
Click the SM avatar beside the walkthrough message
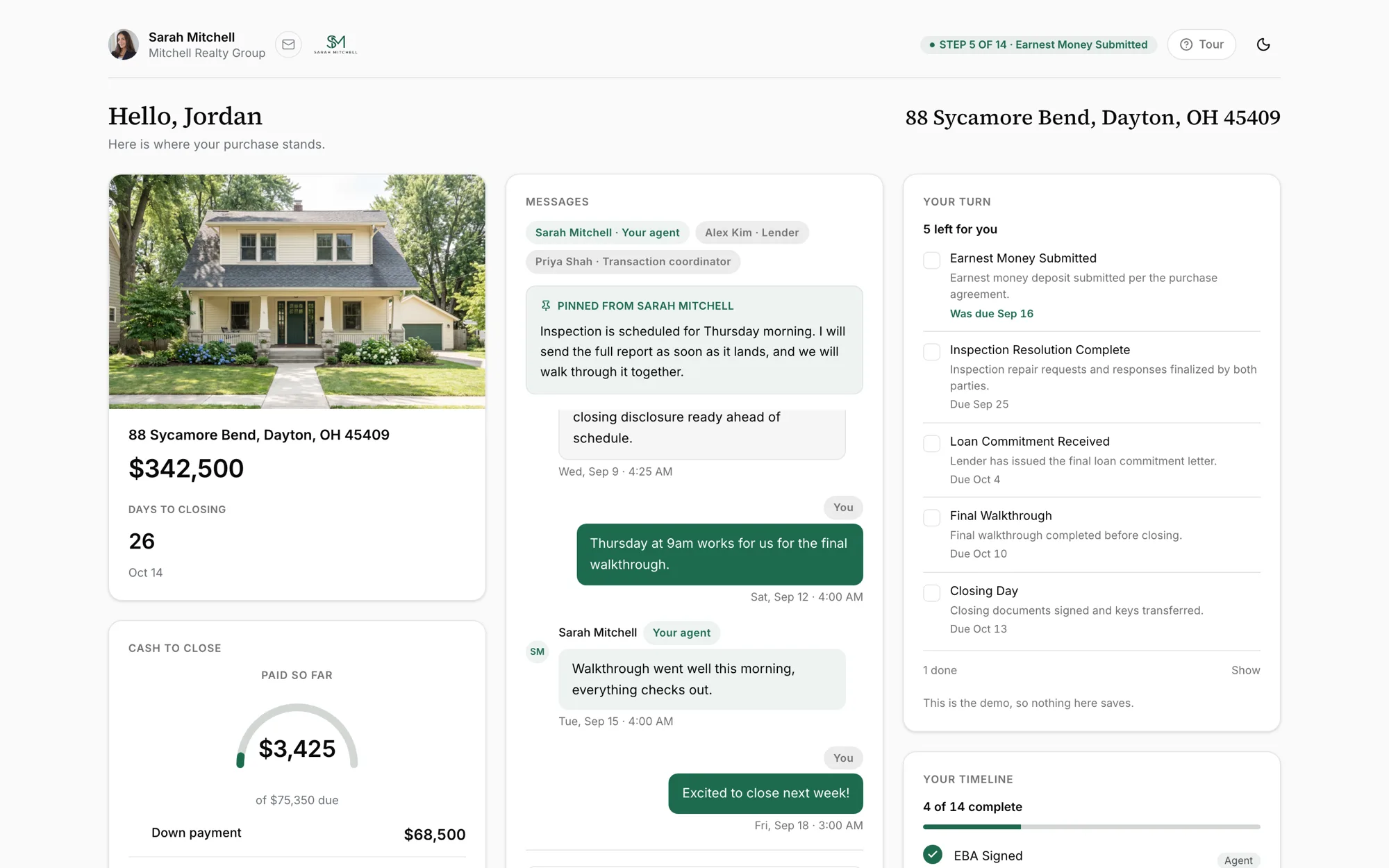pos(537,651)
